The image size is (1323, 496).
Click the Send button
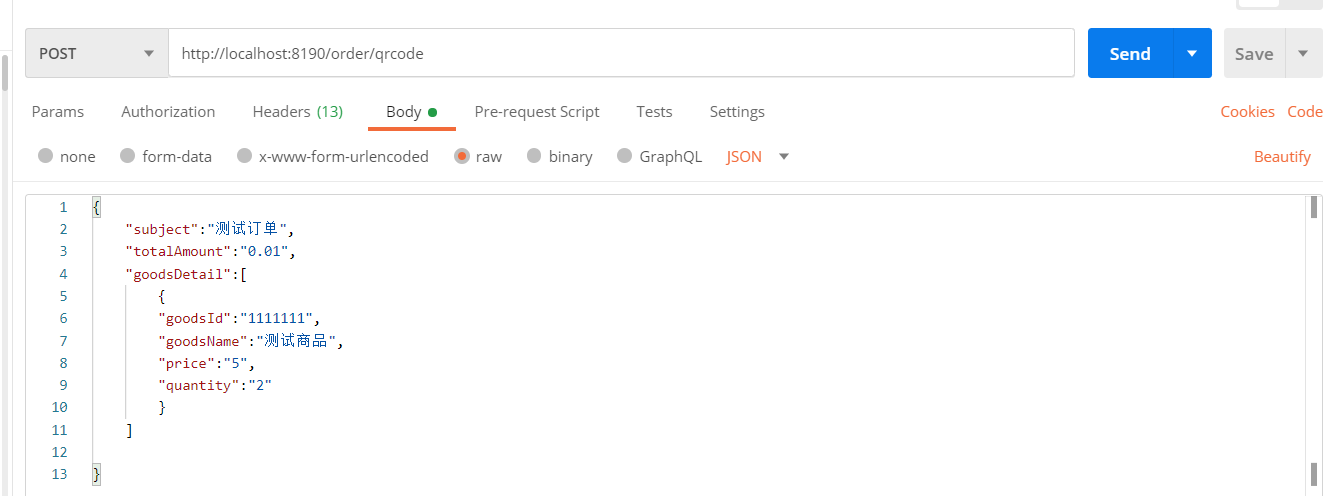coord(1130,54)
